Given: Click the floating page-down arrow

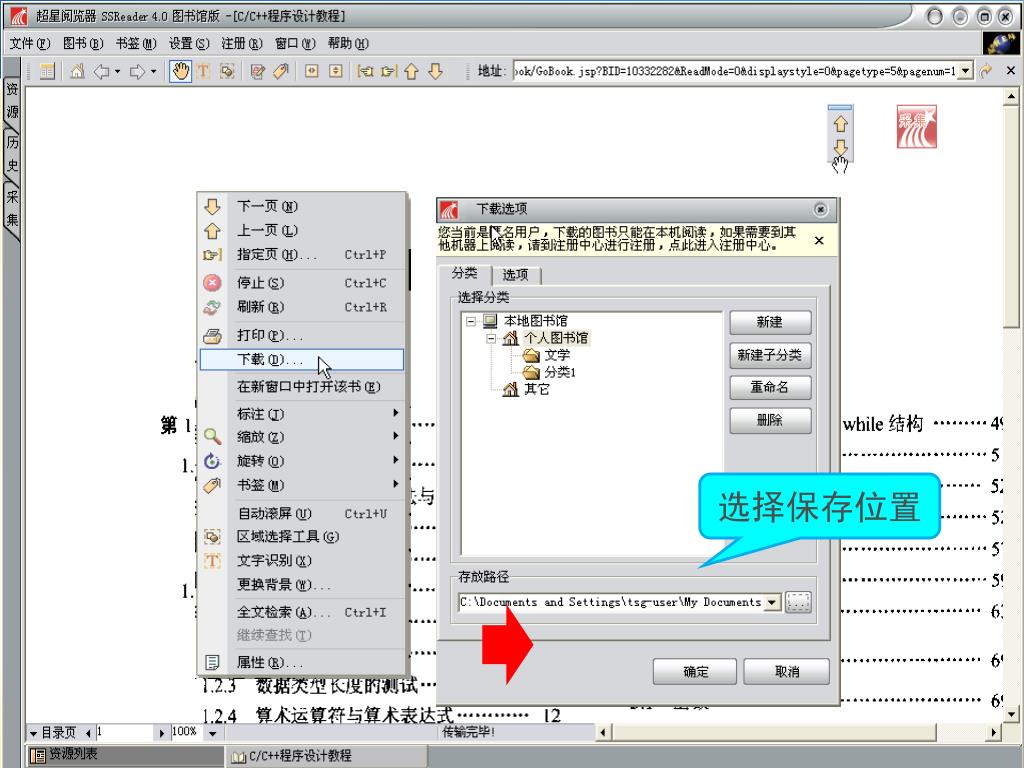Looking at the screenshot, I should pyautogui.click(x=840, y=148).
